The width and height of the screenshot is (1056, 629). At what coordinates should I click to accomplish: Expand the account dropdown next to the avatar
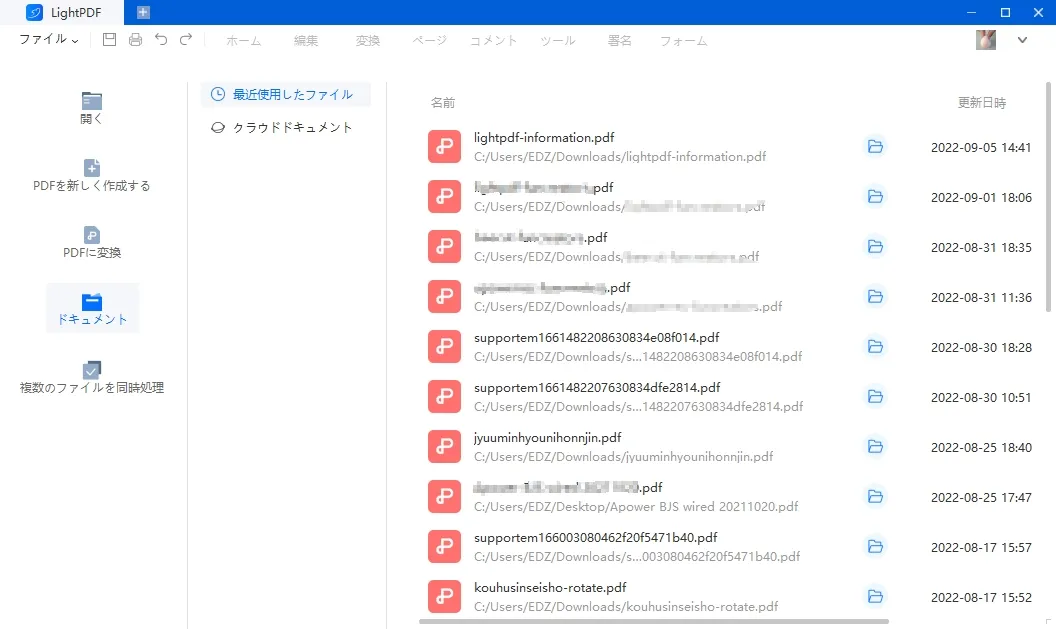click(x=1019, y=40)
